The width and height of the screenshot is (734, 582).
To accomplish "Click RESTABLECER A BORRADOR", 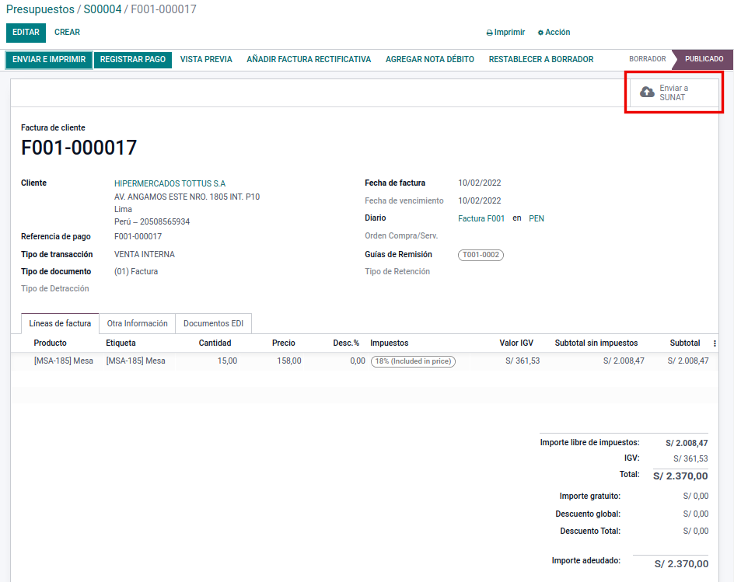I will tap(541, 60).
